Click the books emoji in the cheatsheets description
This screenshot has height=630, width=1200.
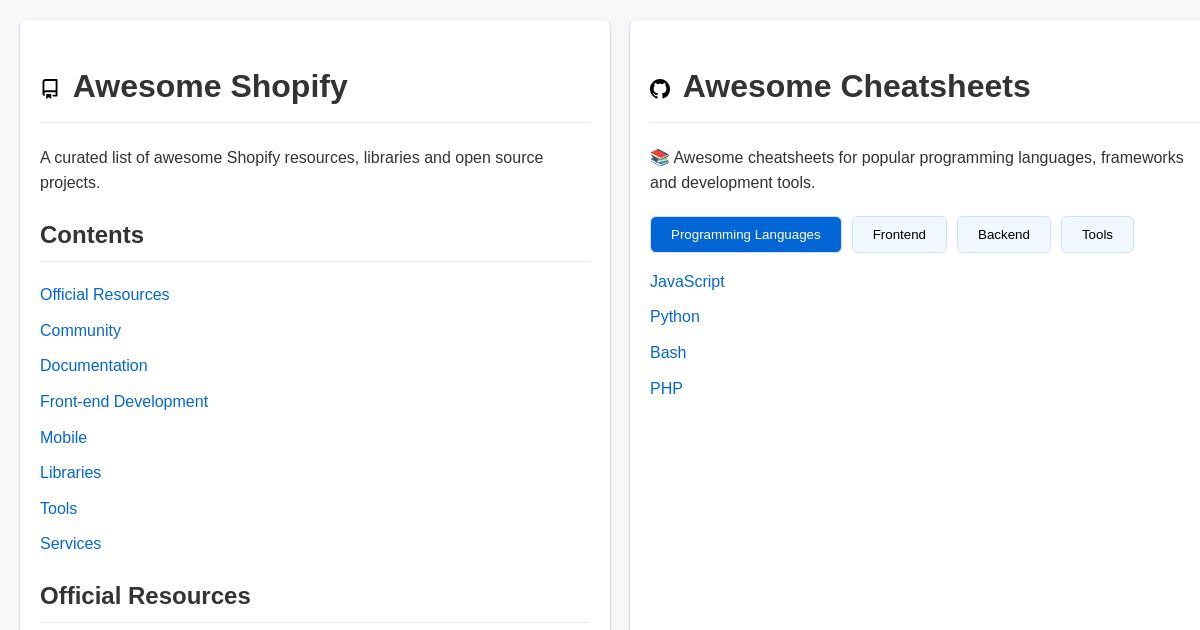point(660,157)
